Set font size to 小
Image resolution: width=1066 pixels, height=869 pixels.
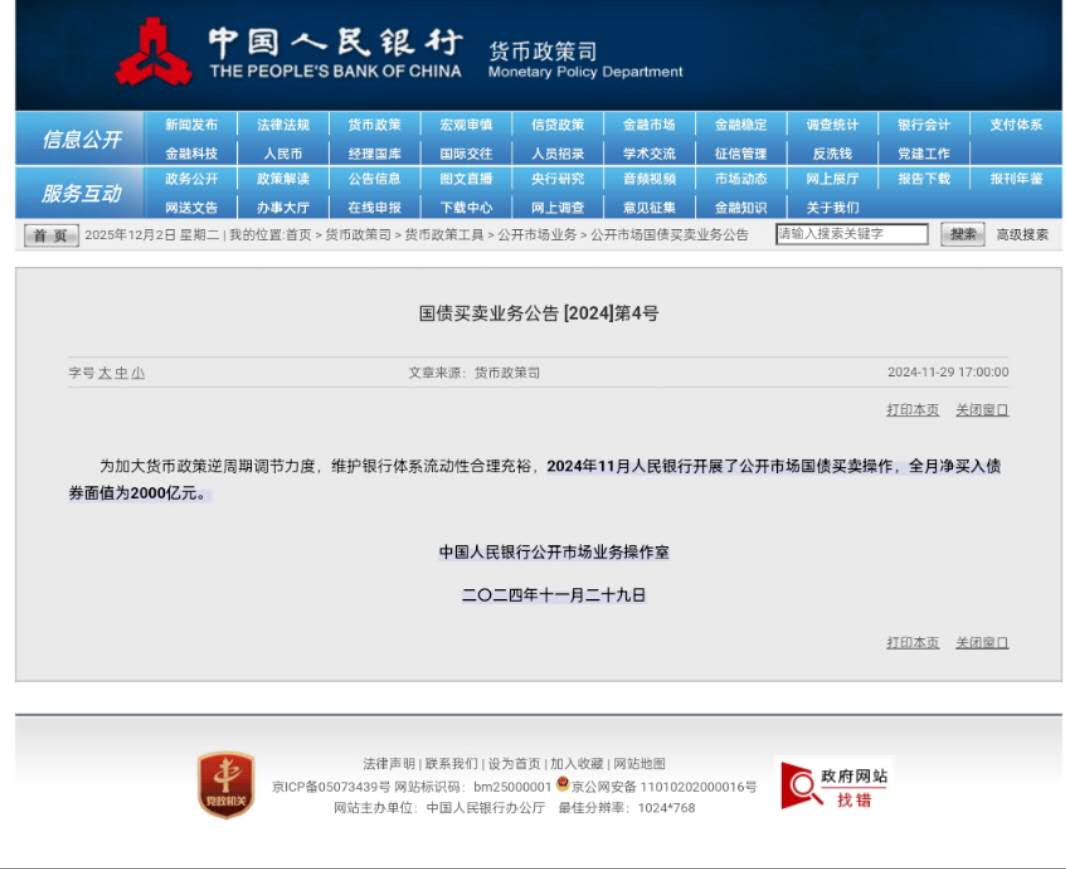point(138,373)
